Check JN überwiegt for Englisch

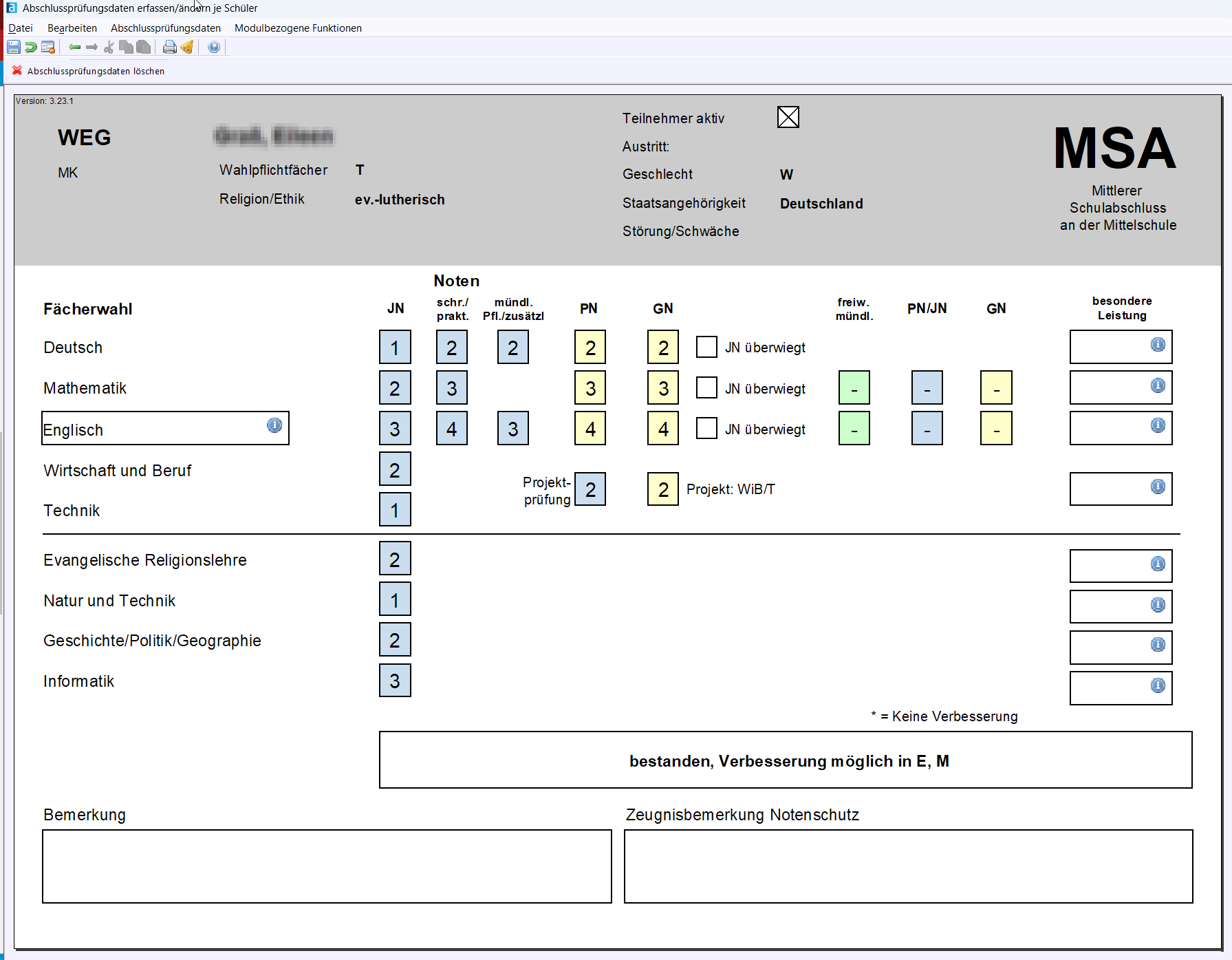pyautogui.click(x=706, y=428)
